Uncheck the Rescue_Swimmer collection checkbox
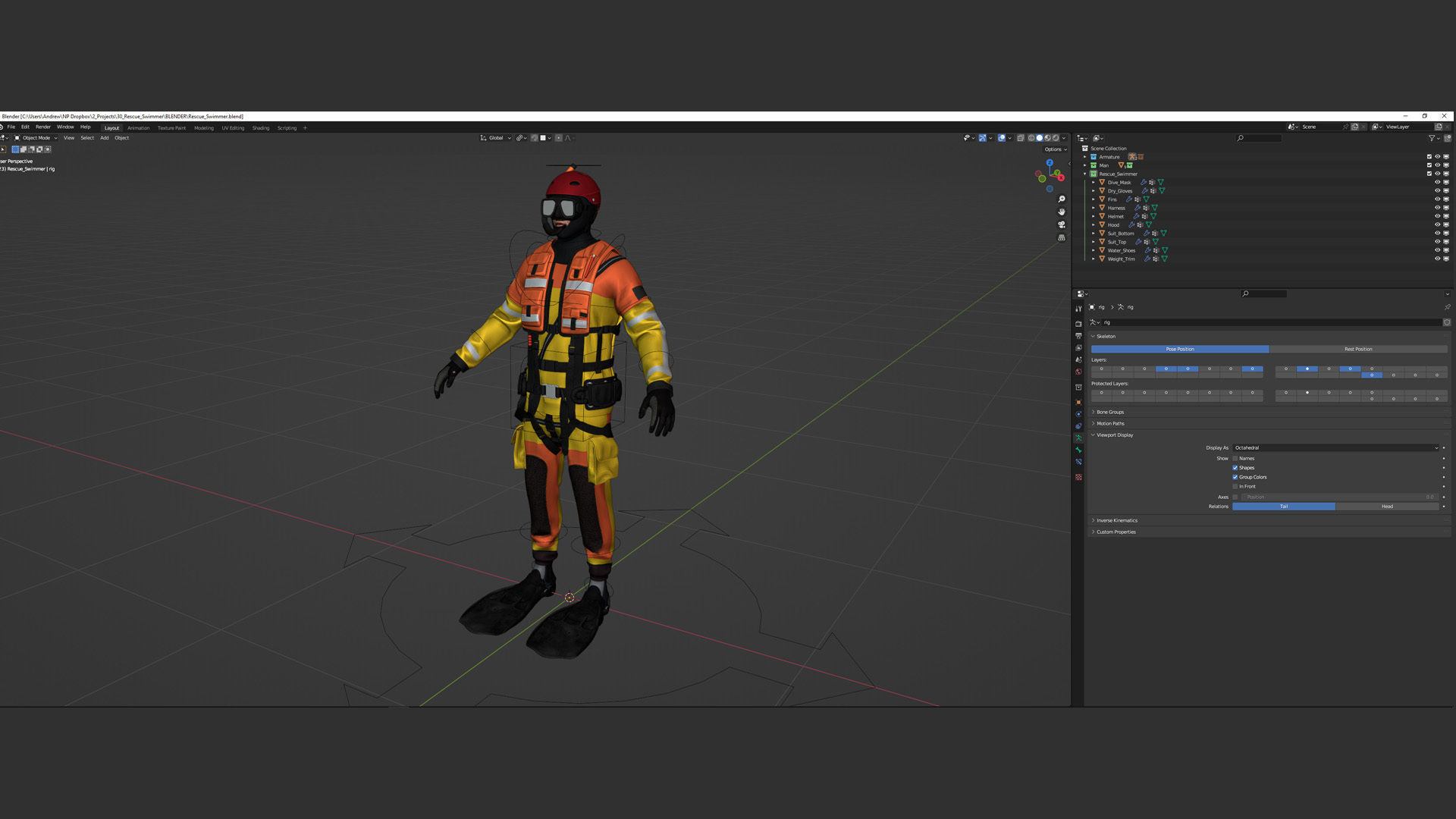 tap(1429, 174)
